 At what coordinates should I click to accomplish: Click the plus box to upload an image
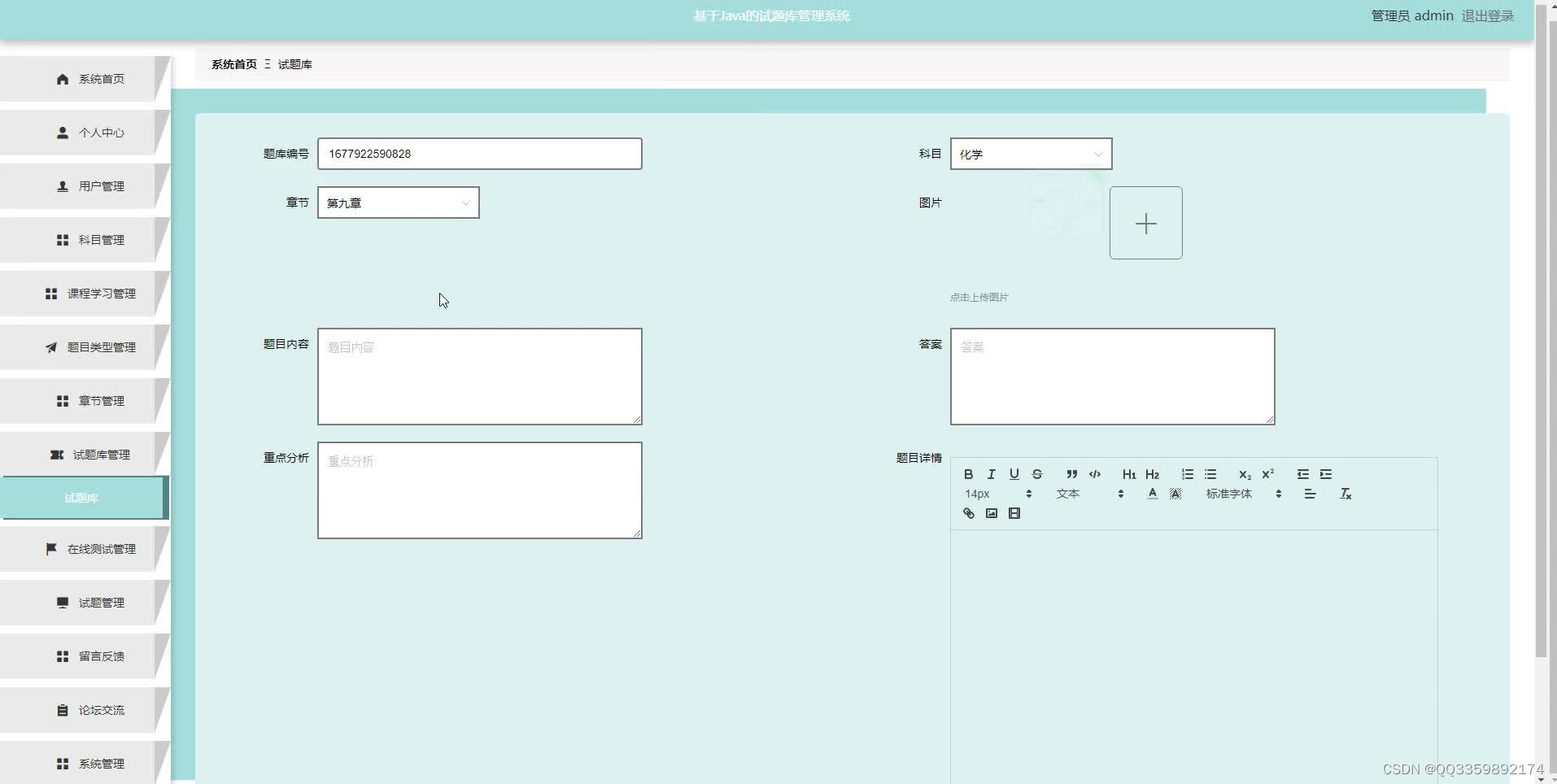[1145, 223]
